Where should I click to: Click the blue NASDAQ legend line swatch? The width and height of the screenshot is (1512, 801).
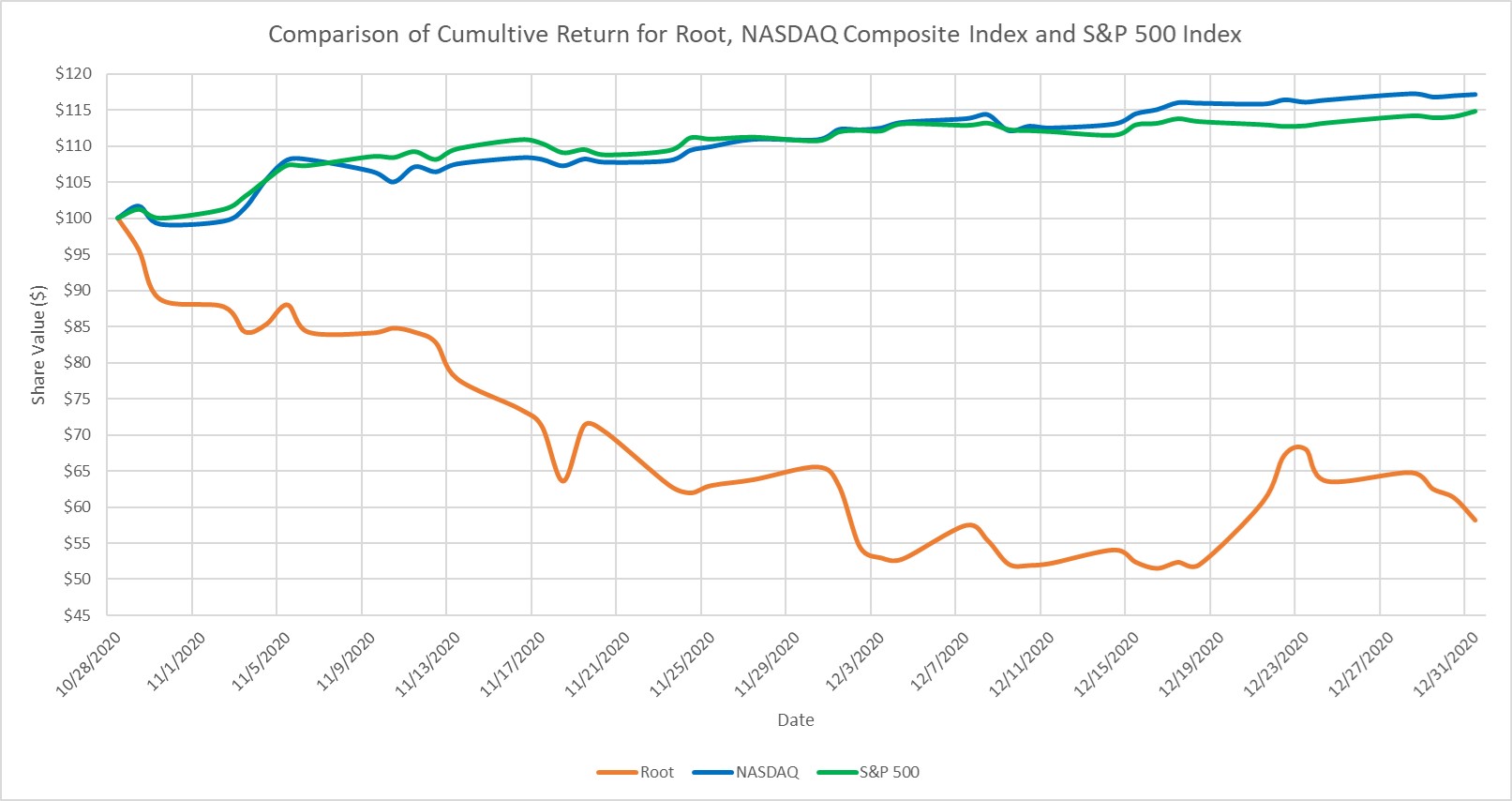(x=712, y=772)
